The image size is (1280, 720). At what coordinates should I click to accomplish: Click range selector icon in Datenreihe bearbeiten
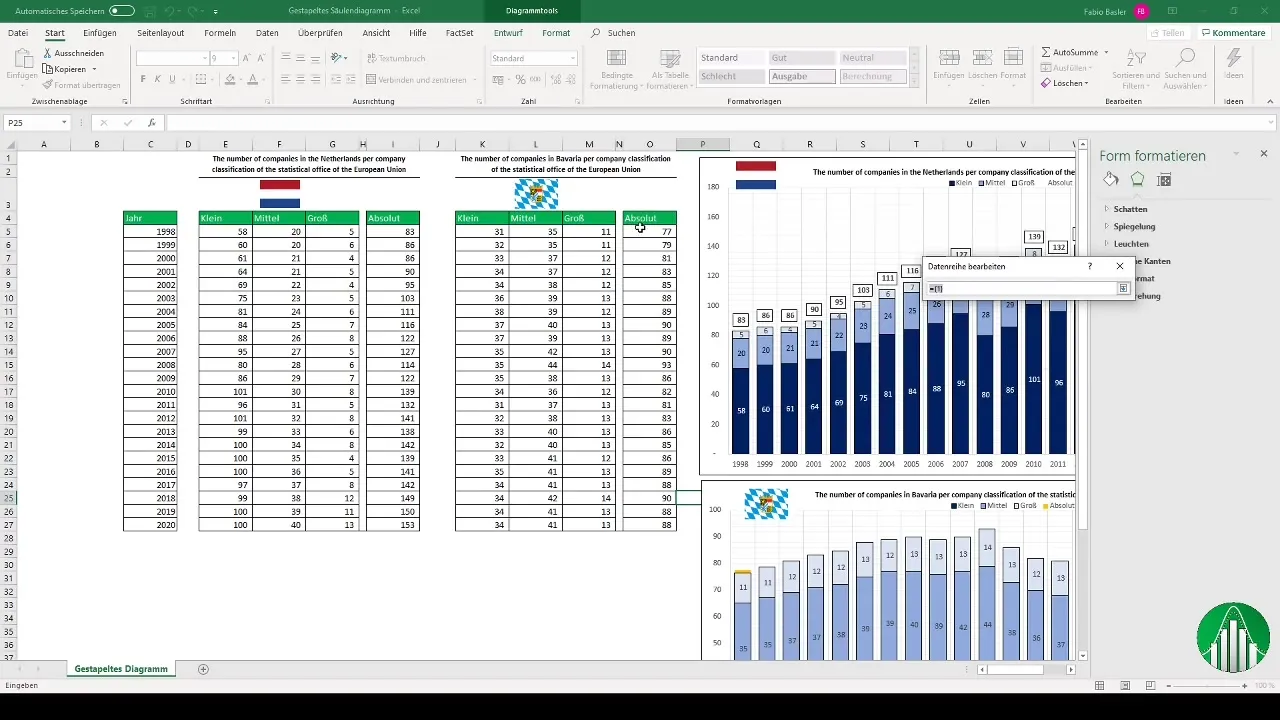1123,288
